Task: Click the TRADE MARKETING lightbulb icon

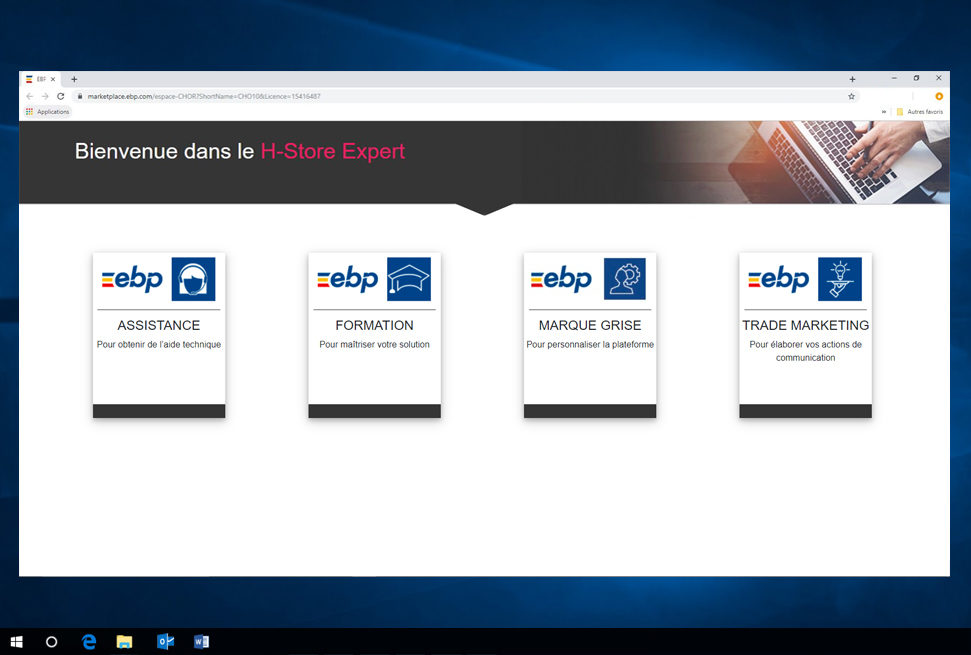Action: (x=840, y=279)
